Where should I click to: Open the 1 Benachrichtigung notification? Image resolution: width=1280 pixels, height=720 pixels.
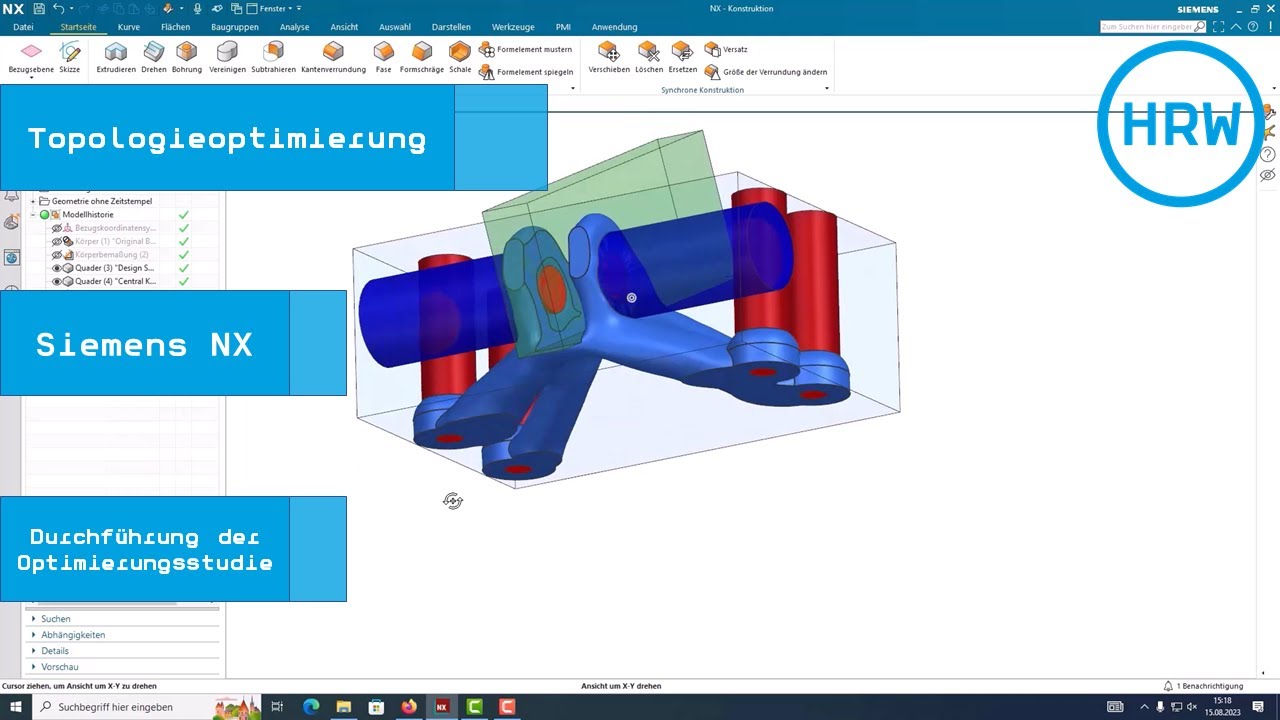click(x=1203, y=686)
